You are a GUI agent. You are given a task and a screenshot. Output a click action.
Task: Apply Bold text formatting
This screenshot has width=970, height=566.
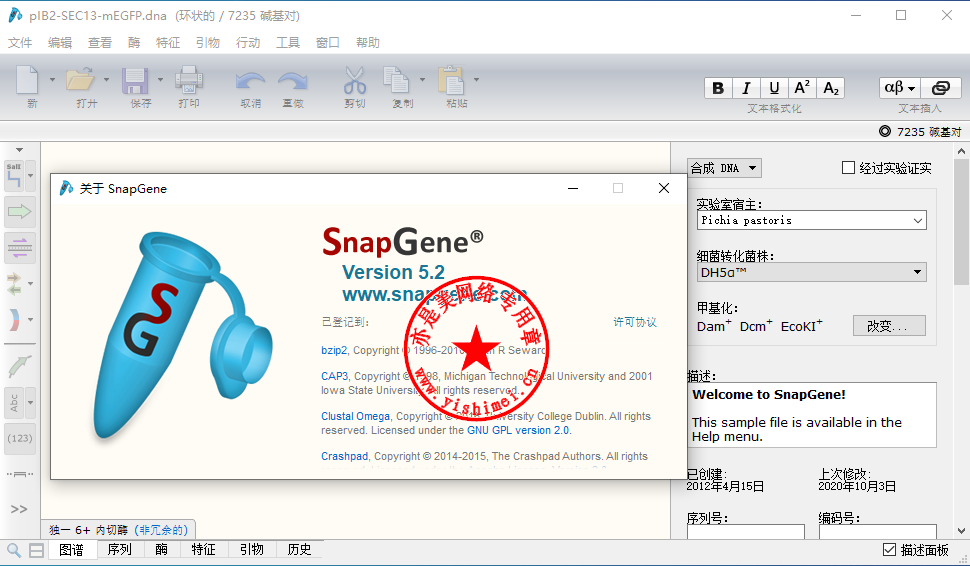(x=718, y=88)
